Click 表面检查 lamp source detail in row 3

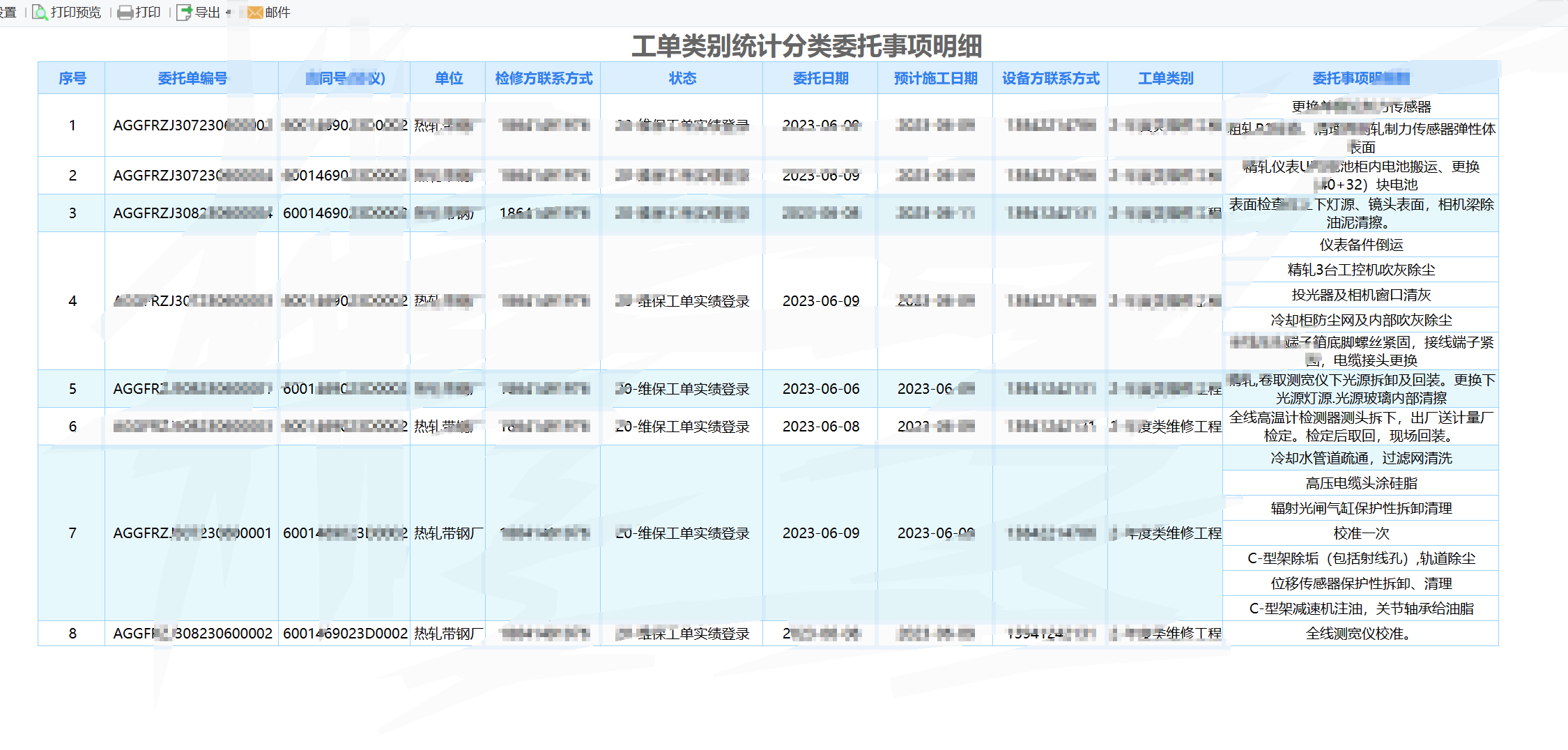(x=1361, y=213)
